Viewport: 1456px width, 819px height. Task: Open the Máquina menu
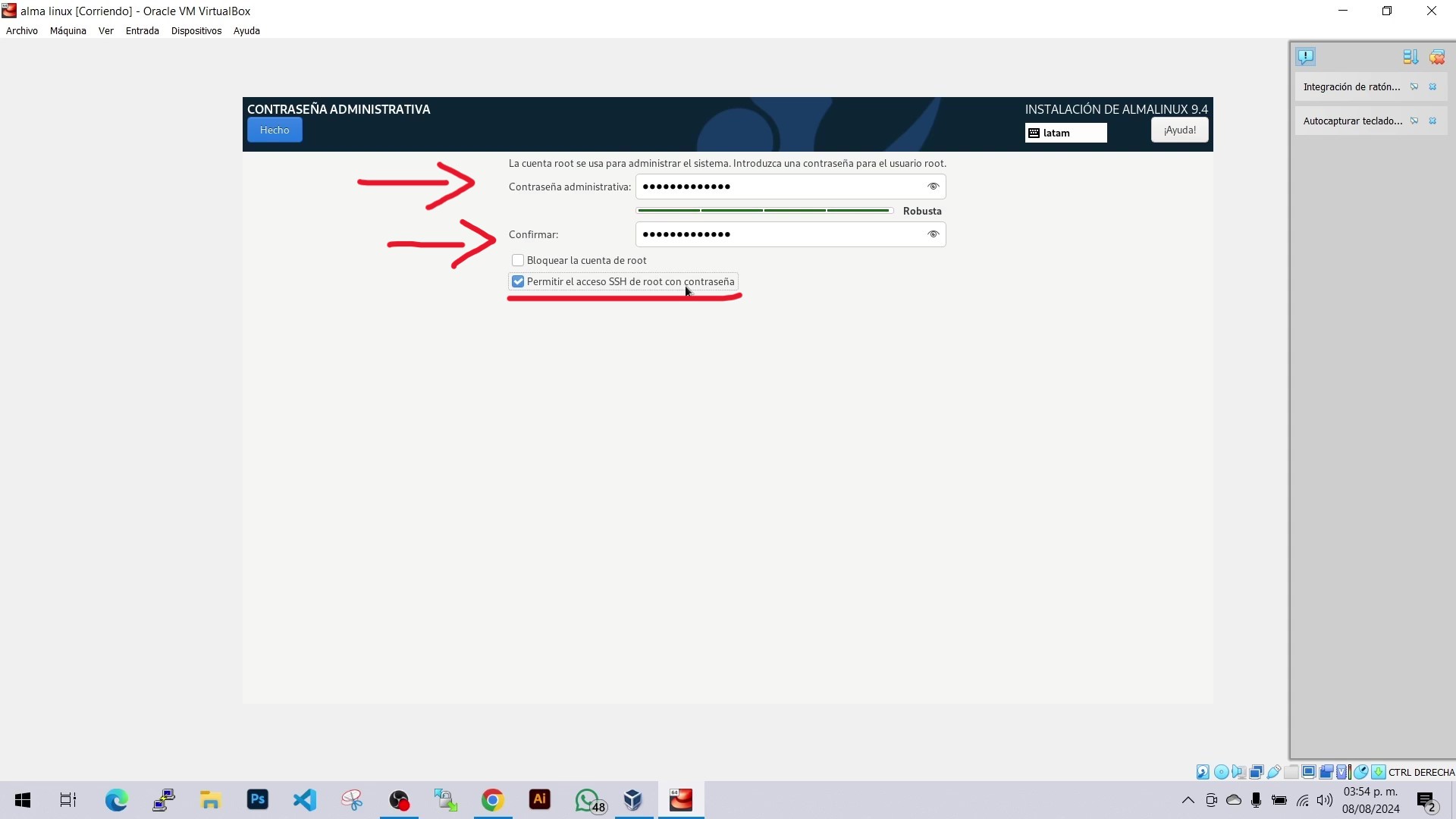click(x=68, y=31)
